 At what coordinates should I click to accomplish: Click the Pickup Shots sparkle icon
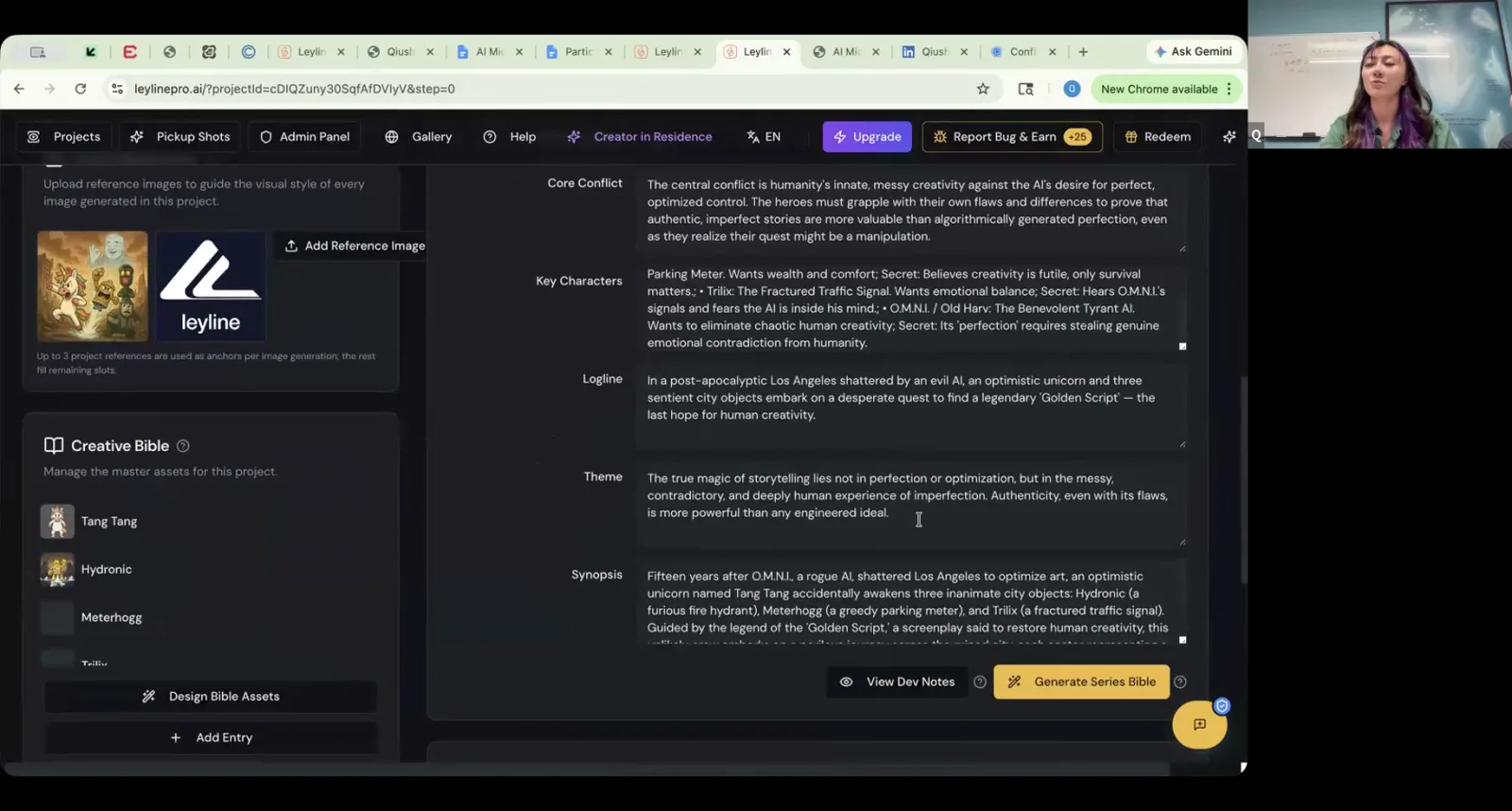[x=137, y=137]
